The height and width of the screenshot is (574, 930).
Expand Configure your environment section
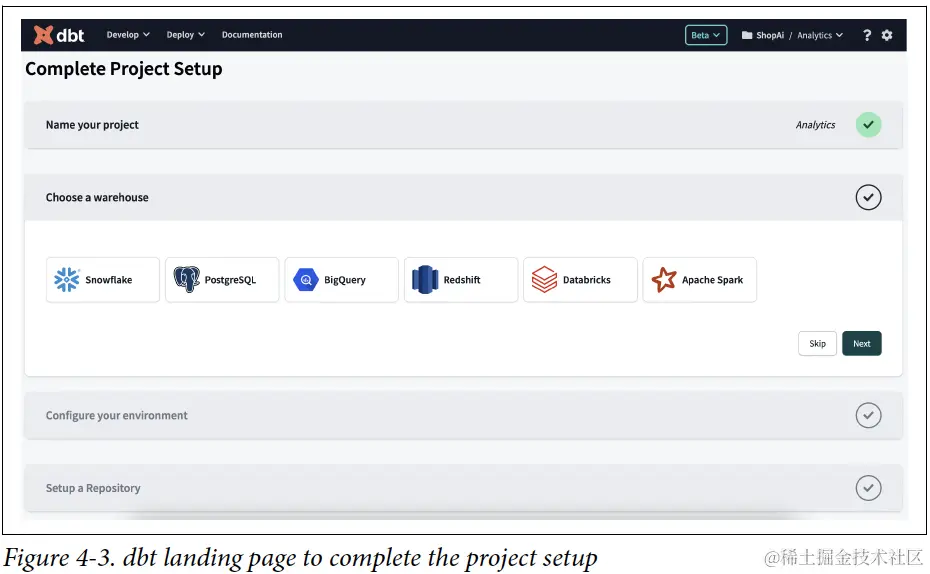pyautogui.click(x=463, y=416)
